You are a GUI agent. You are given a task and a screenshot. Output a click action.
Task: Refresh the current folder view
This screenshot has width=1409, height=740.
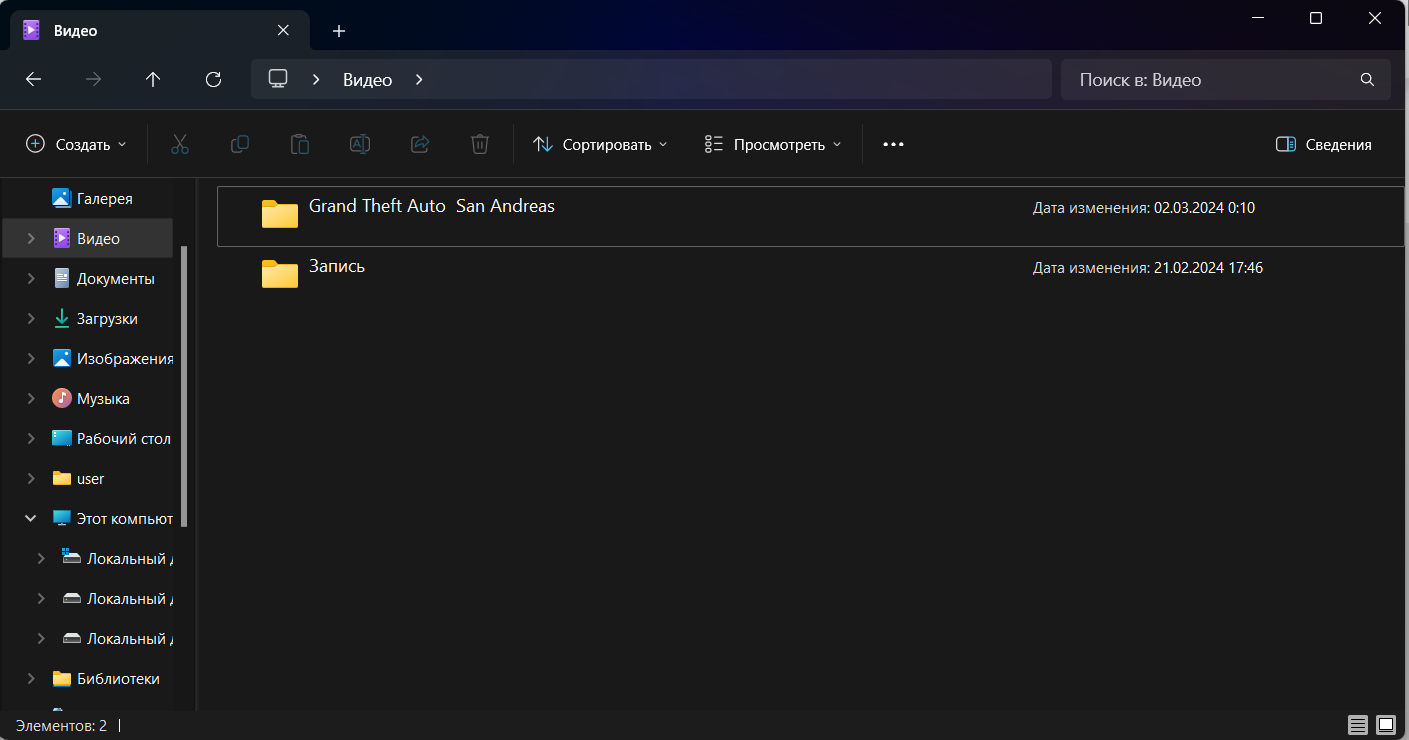pyautogui.click(x=213, y=80)
